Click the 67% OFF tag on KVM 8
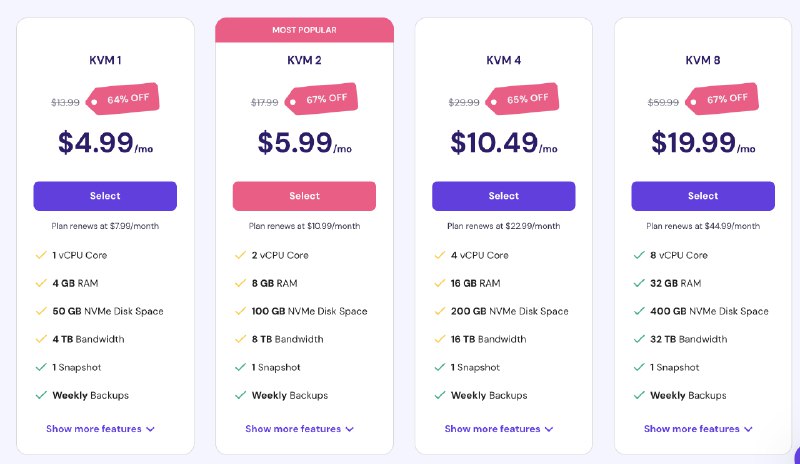 pos(722,99)
